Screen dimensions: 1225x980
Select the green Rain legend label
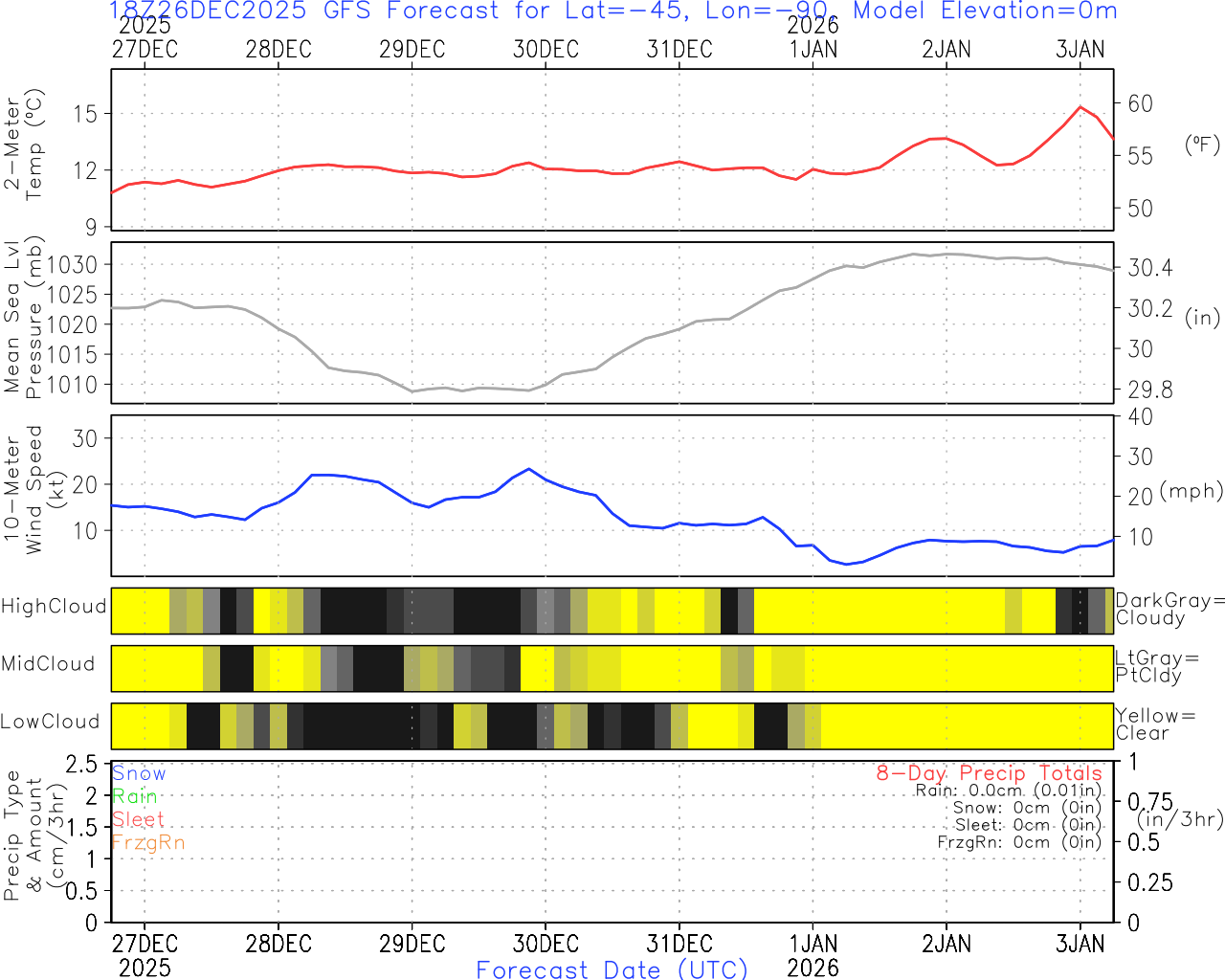click(135, 796)
